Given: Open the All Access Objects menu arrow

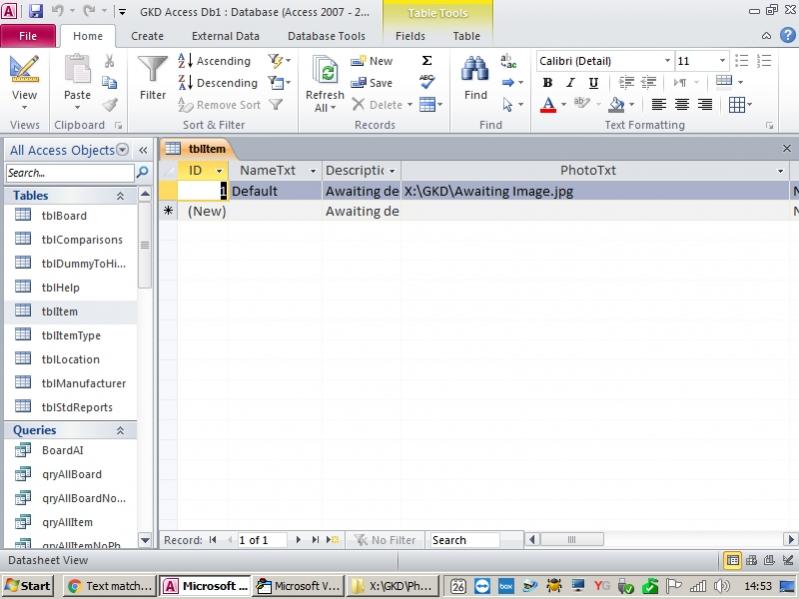Looking at the screenshot, I should point(122,150).
